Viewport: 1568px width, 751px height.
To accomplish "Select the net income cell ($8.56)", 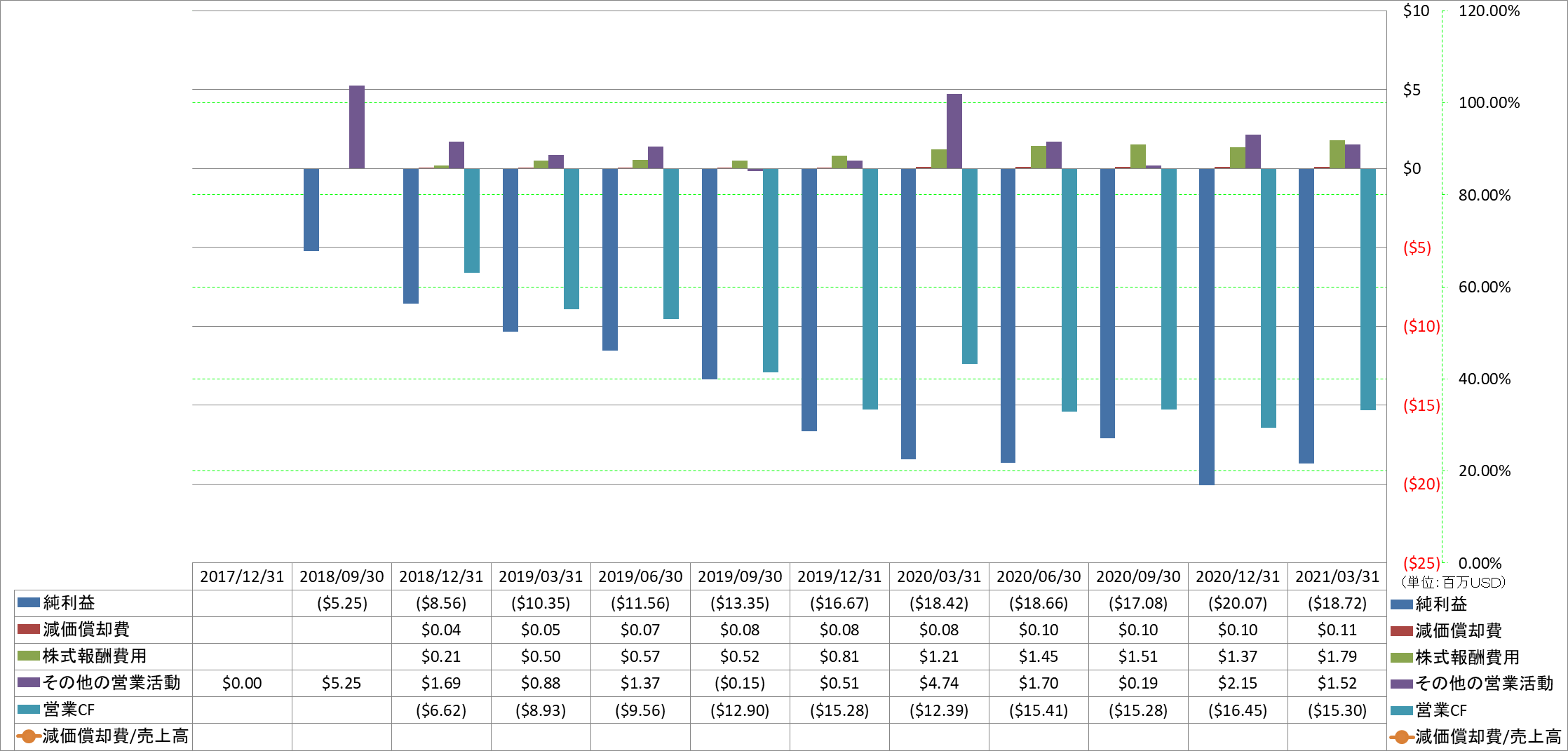I will click(x=441, y=603).
